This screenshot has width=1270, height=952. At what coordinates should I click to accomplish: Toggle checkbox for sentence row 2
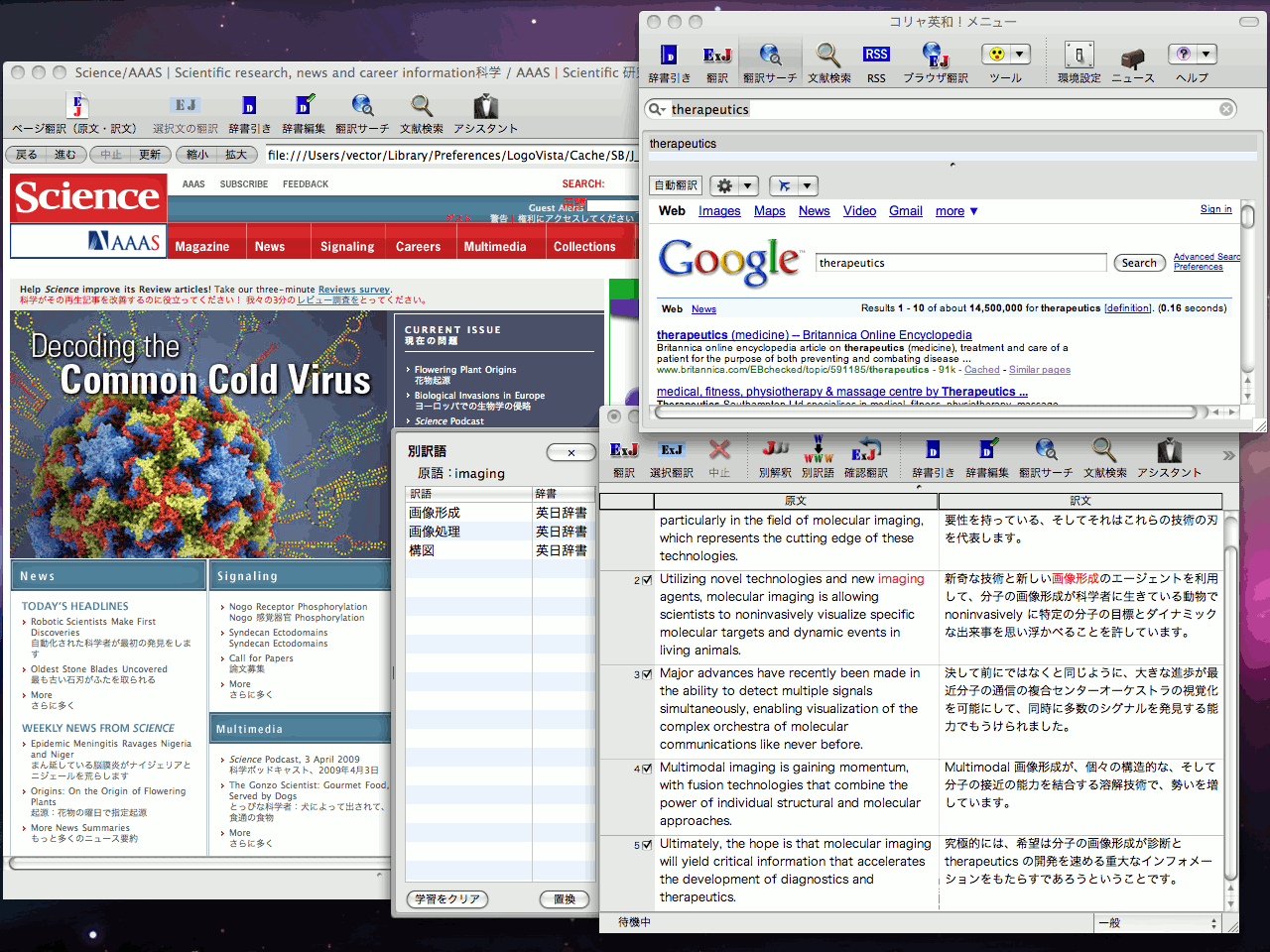[x=647, y=580]
